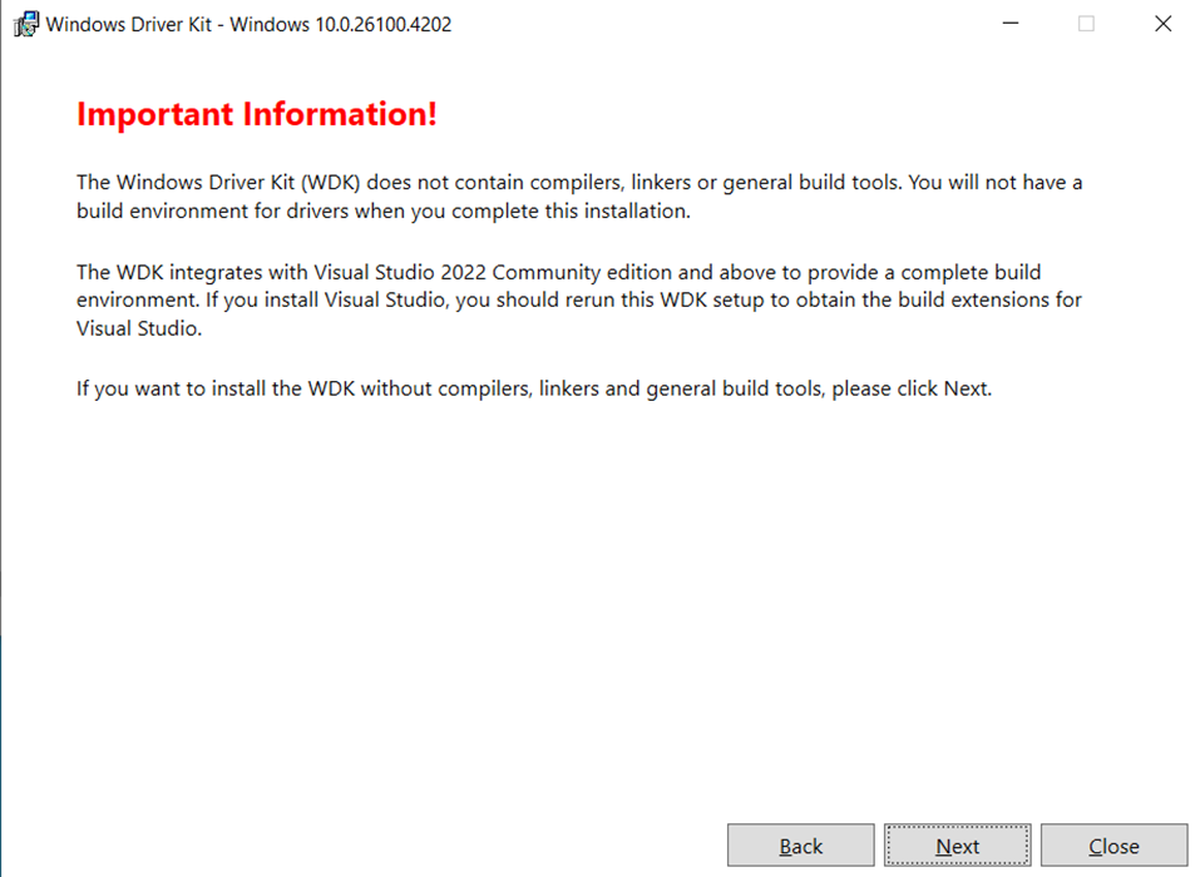Click the Next button to continue
The width and height of the screenshot is (1200, 877).
(x=957, y=845)
